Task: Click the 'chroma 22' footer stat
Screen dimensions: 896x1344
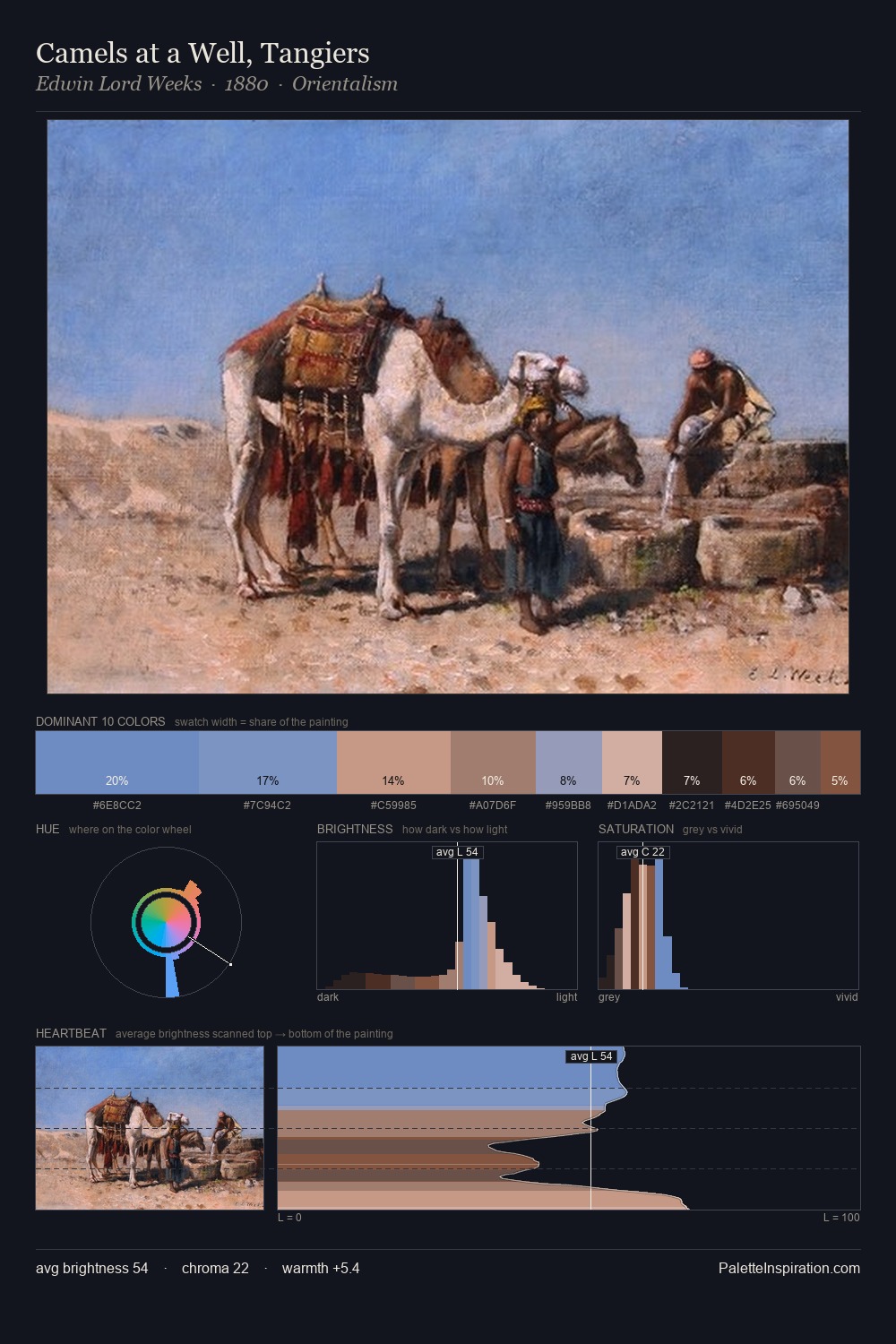Action: (x=215, y=1268)
